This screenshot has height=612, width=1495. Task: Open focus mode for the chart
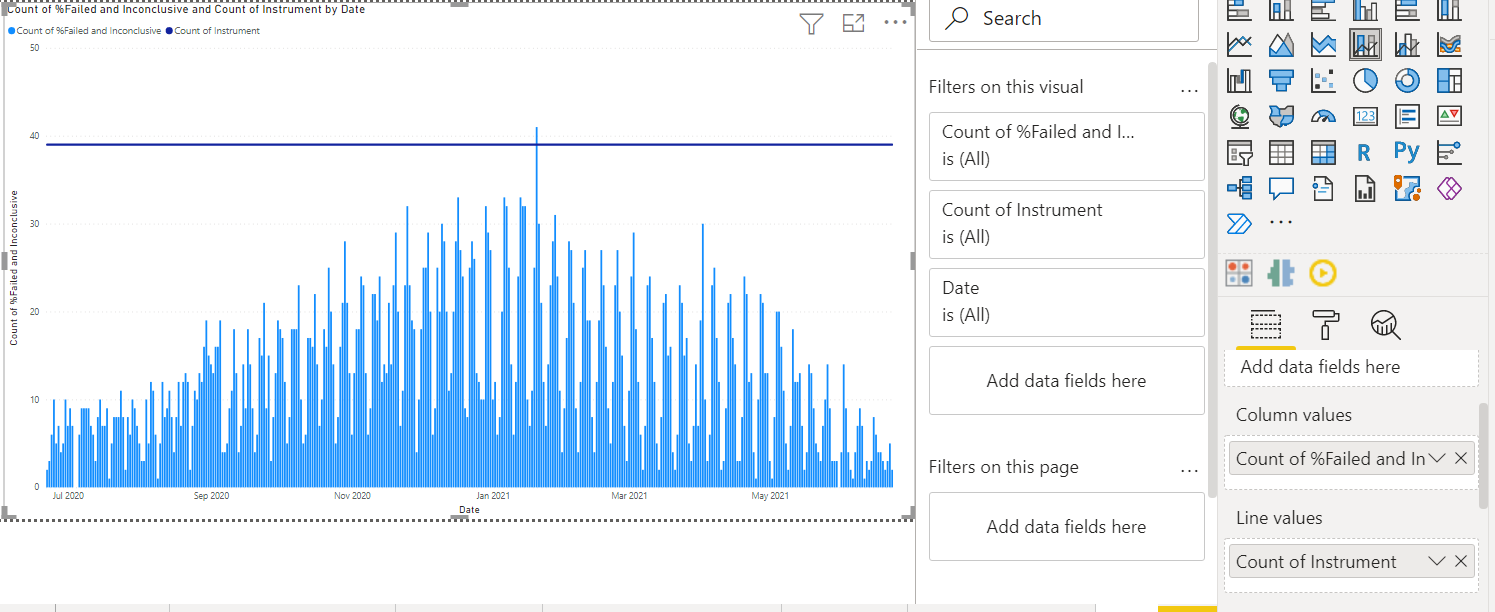pyautogui.click(x=853, y=24)
